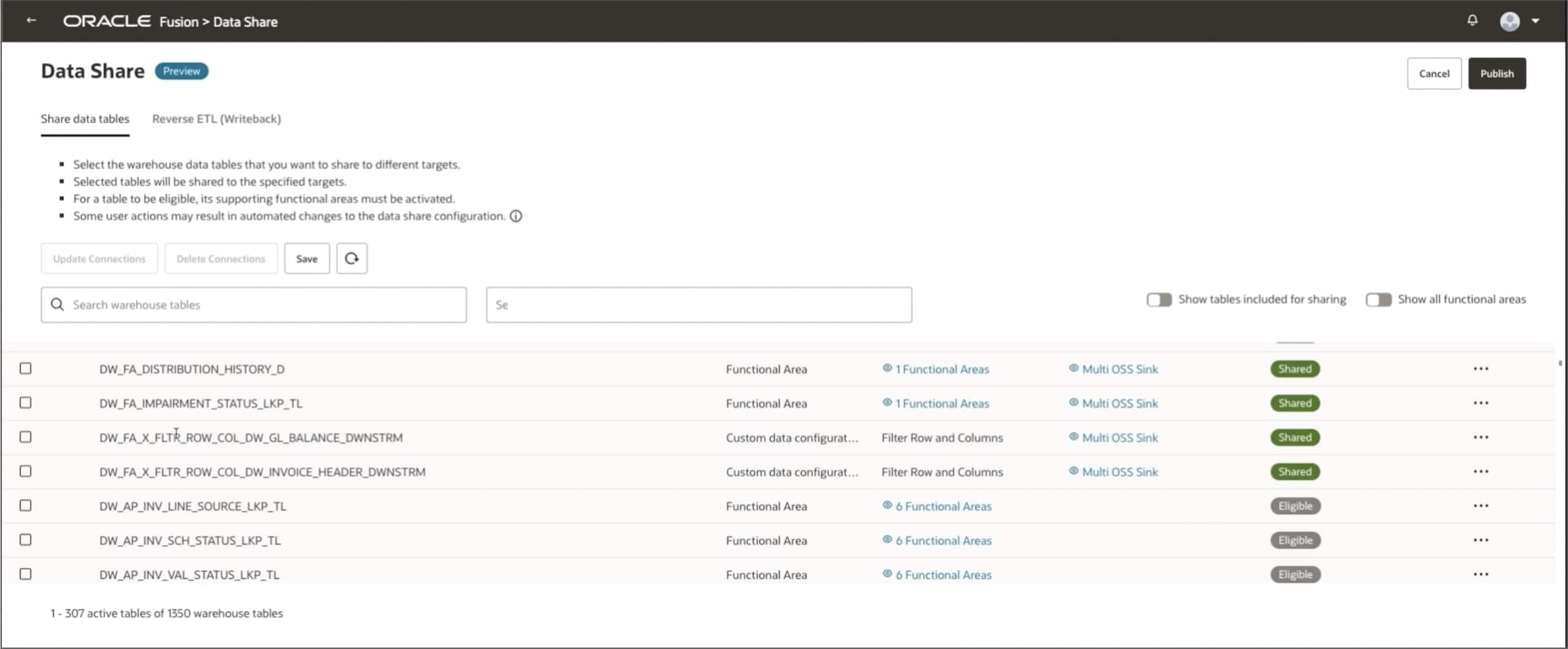Viewport: 1568px width, 649px height.
Task: Click eye icon for DW_FA_DISTRIBUTION_HISTORY_D functional areas
Action: tap(887, 368)
